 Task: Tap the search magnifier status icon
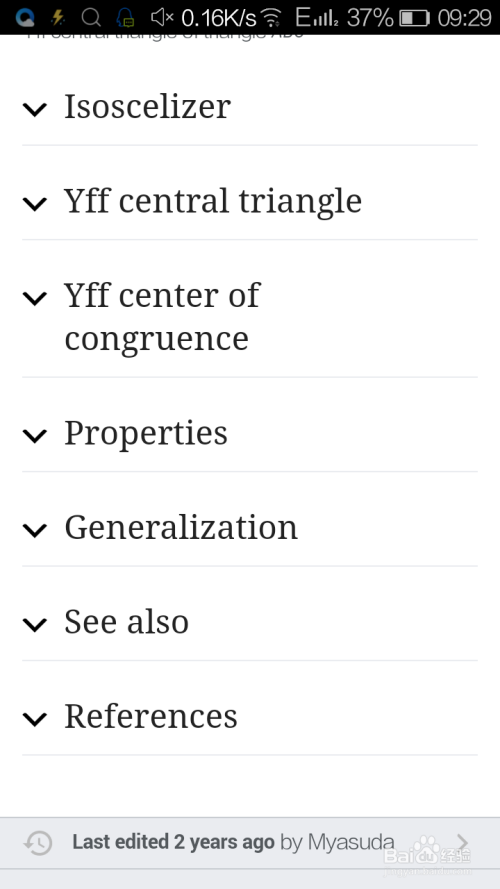pyautogui.click(x=91, y=18)
